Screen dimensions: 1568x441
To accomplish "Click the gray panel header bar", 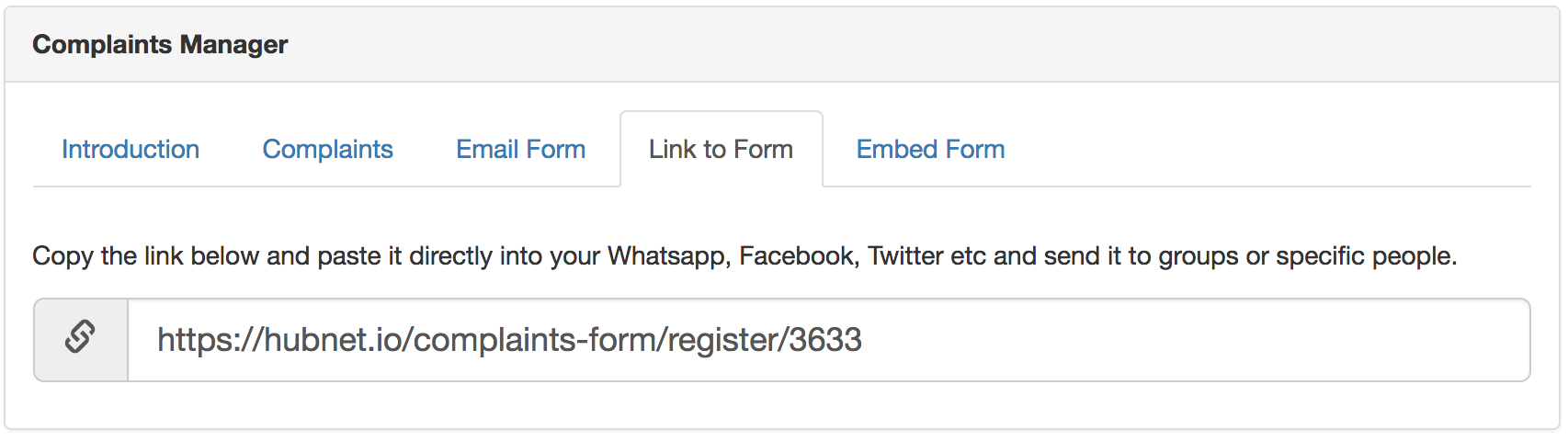I will click(781, 44).
